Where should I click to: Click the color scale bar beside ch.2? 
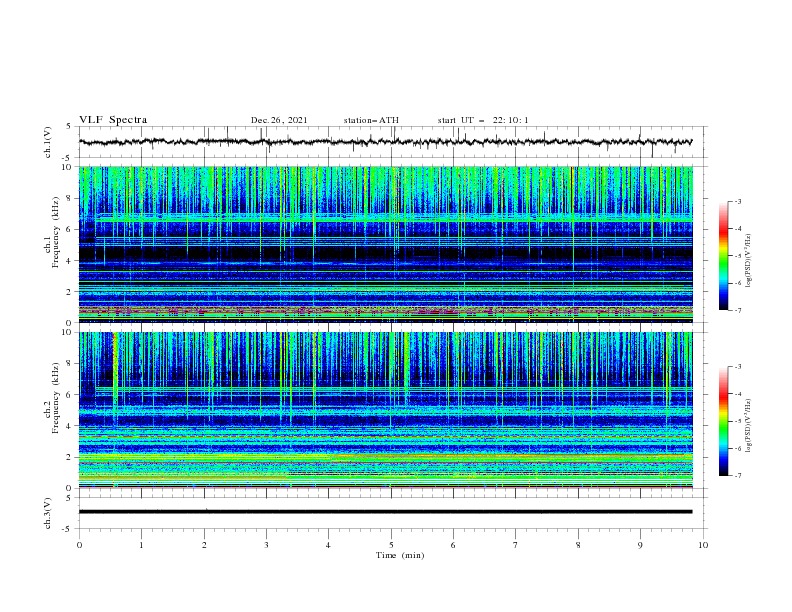tap(723, 421)
